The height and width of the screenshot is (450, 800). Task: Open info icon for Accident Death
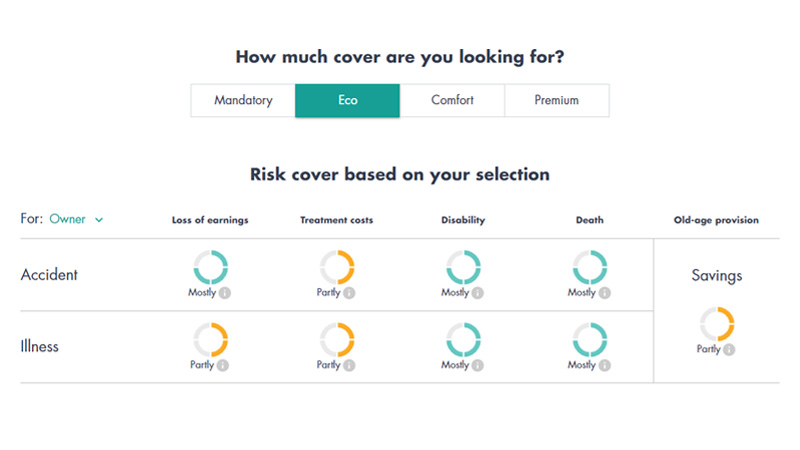pos(604,293)
